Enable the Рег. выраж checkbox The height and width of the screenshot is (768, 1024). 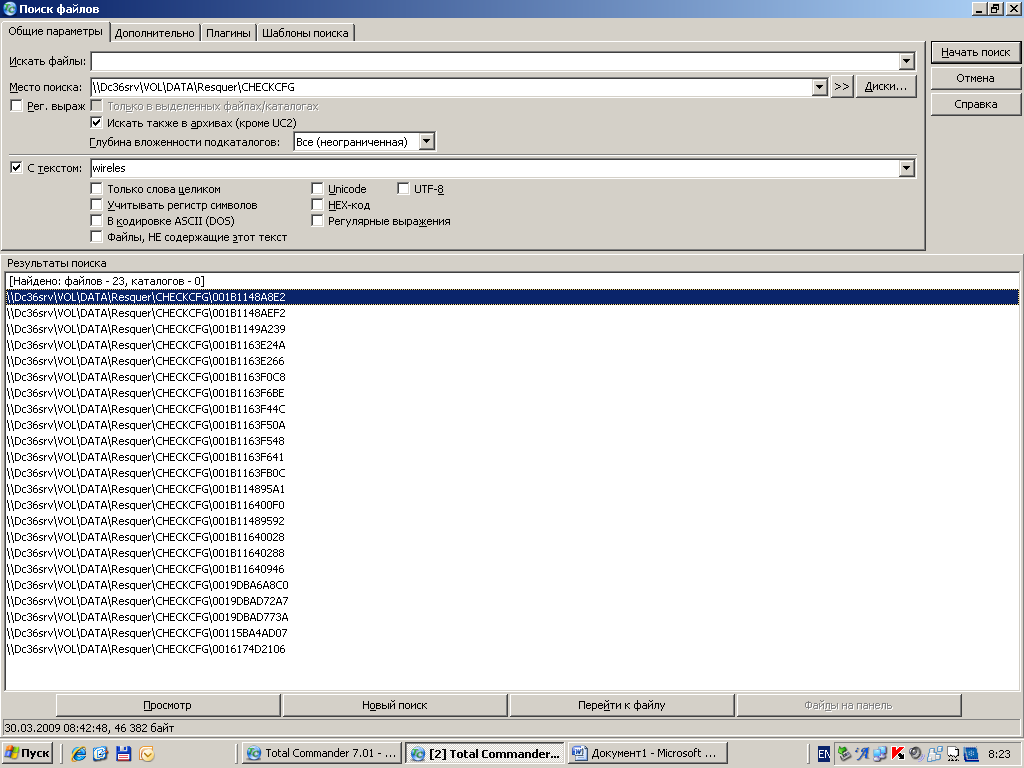[x=16, y=106]
